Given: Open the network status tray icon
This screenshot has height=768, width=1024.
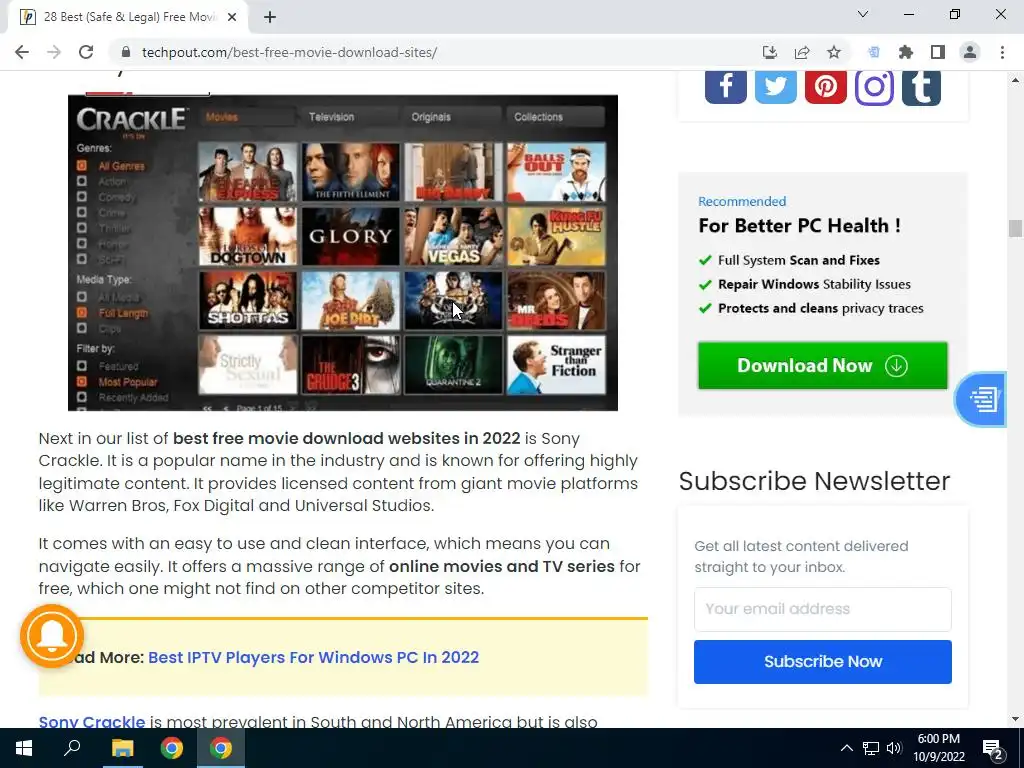Looking at the screenshot, I should tap(871, 748).
